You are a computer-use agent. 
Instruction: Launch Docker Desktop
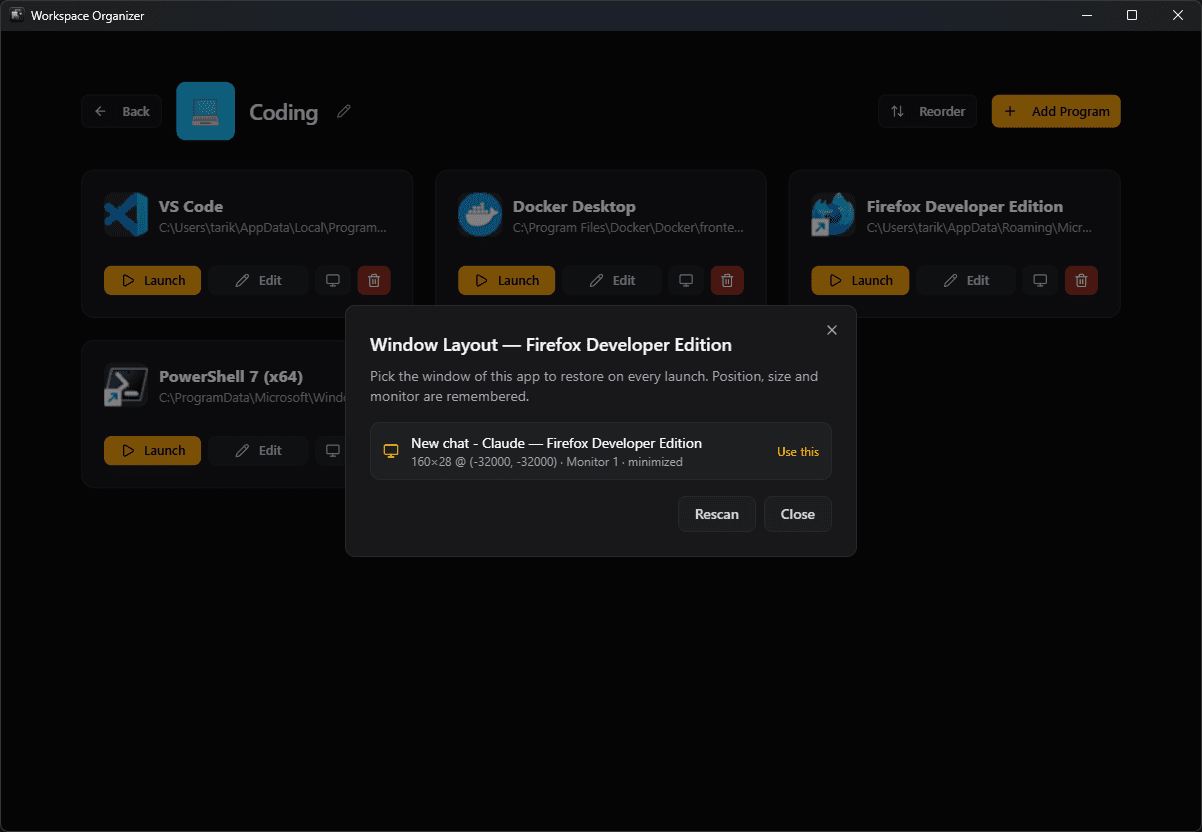tap(506, 280)
